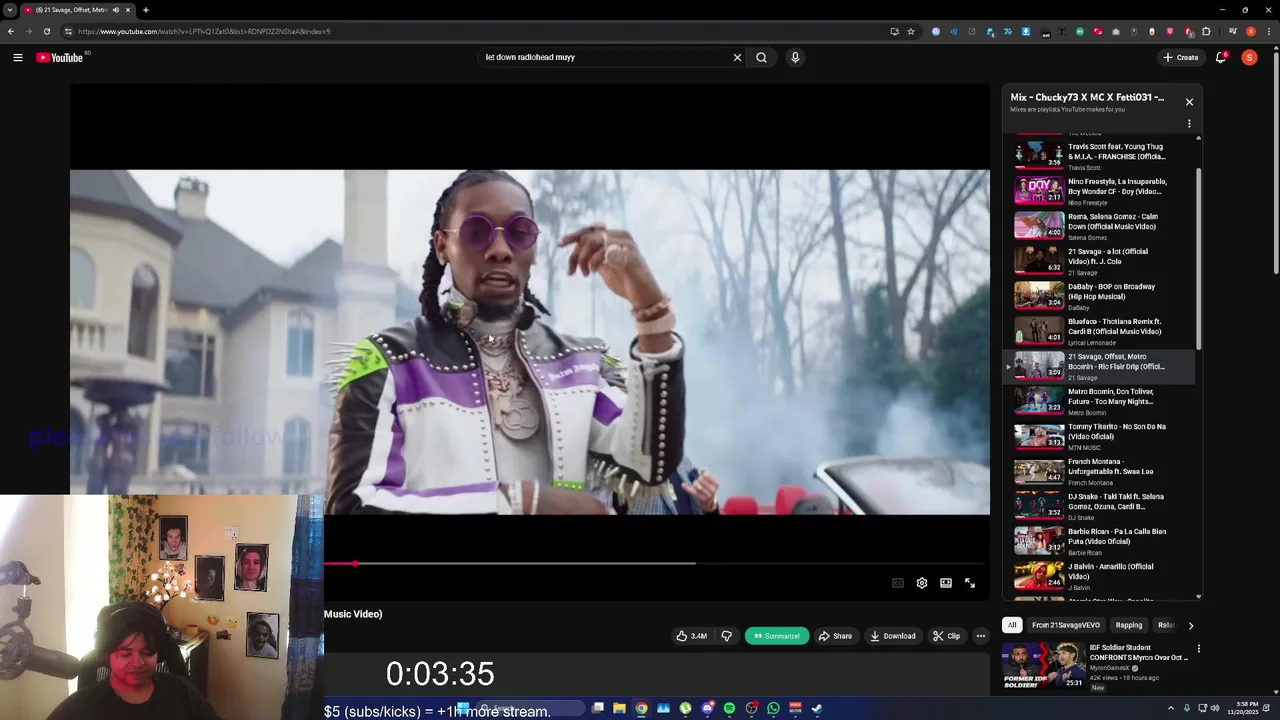Open more actions ellipsis under video
The image size is (1280, 720).
point(981,636)
